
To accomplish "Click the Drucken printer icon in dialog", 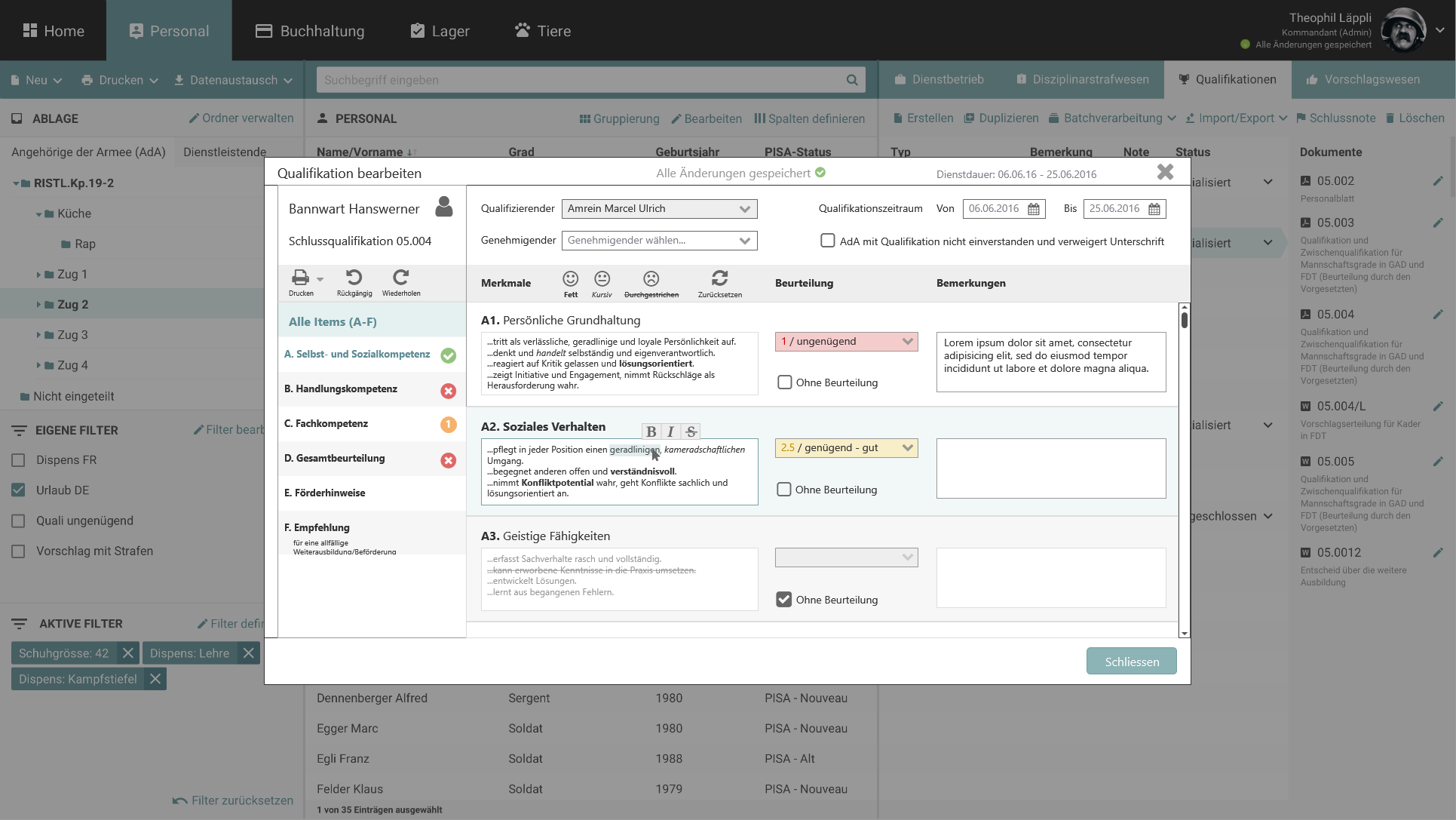I will [301, 278].
